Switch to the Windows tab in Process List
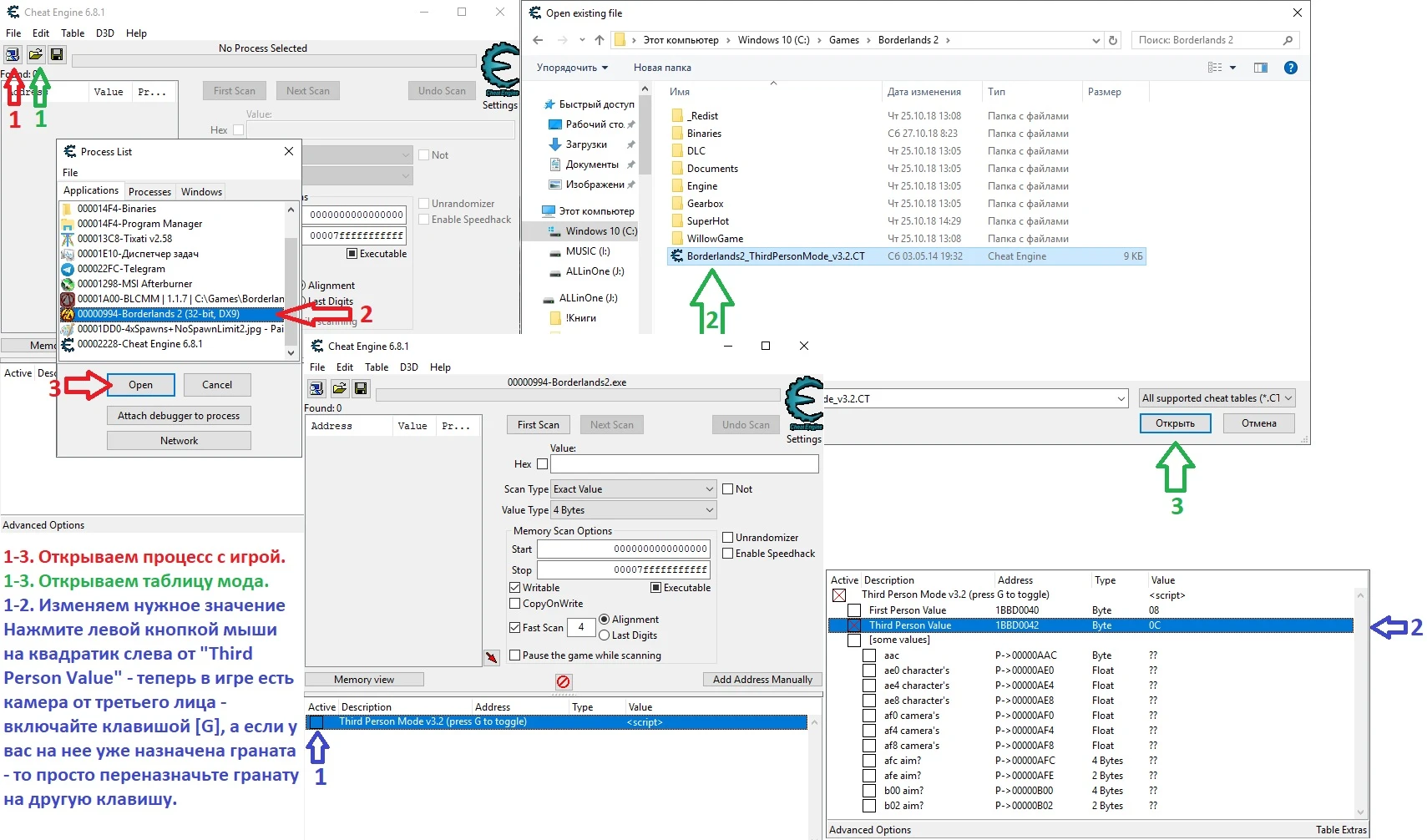 201,191
